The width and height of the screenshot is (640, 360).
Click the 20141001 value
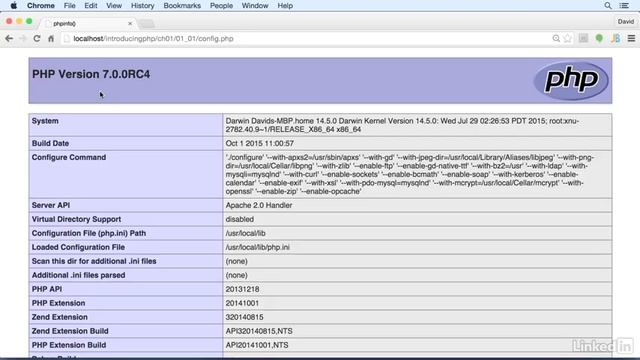pos(242,303)
